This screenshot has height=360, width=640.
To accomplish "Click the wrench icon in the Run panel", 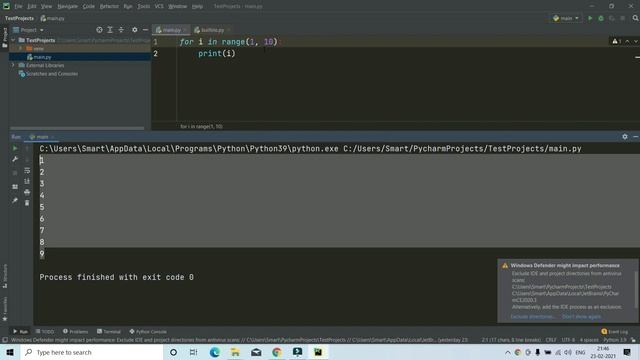I will tap(15, 159).
